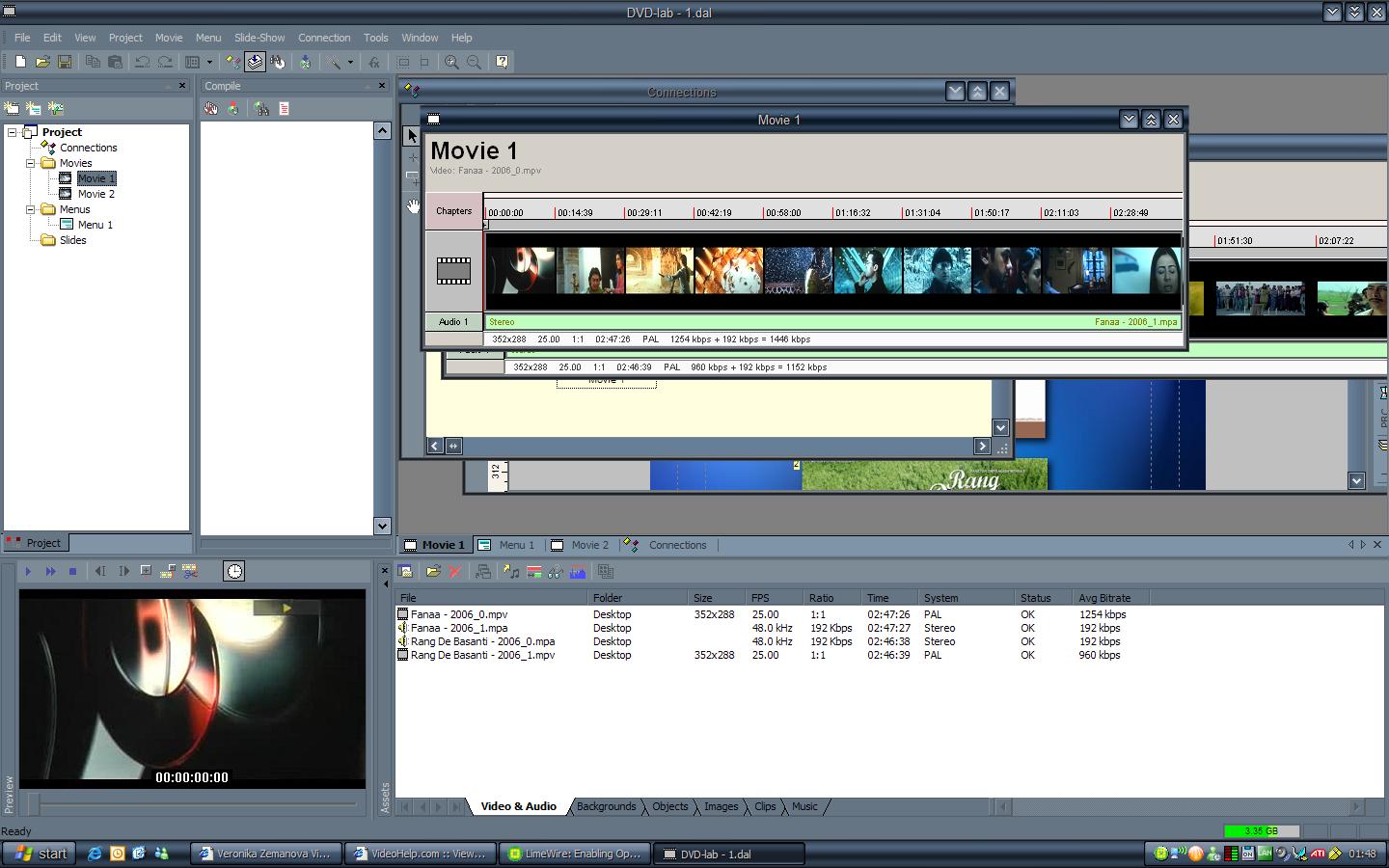Toggle the highlighted Compile DVD toolbar icon
The image size is (1389, 868).
click(255, 62)
